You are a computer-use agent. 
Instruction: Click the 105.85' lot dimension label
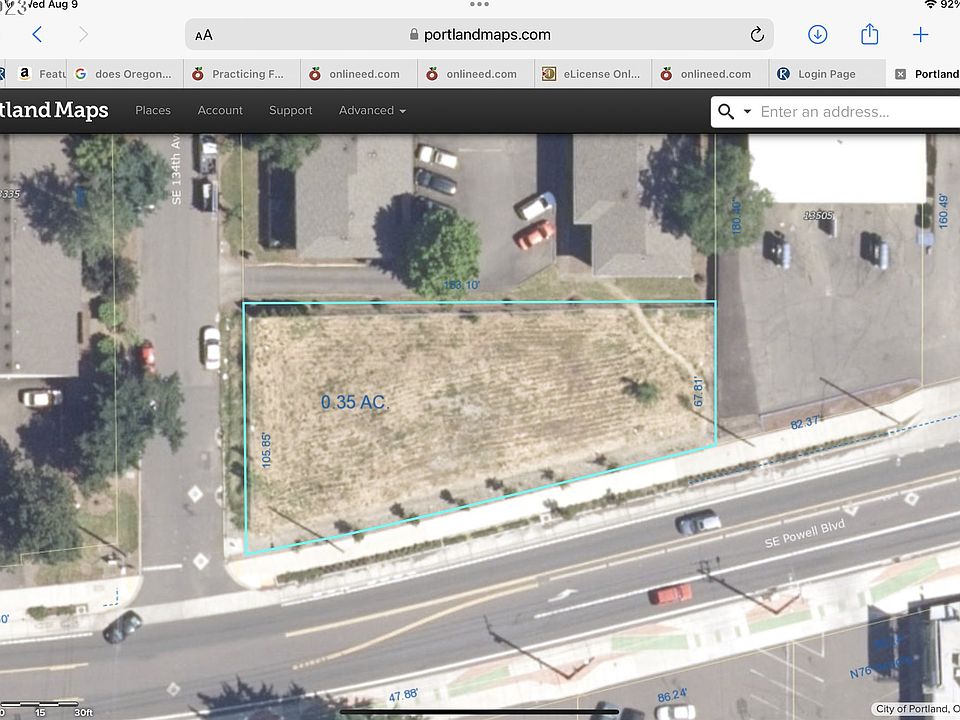point(266,451)
